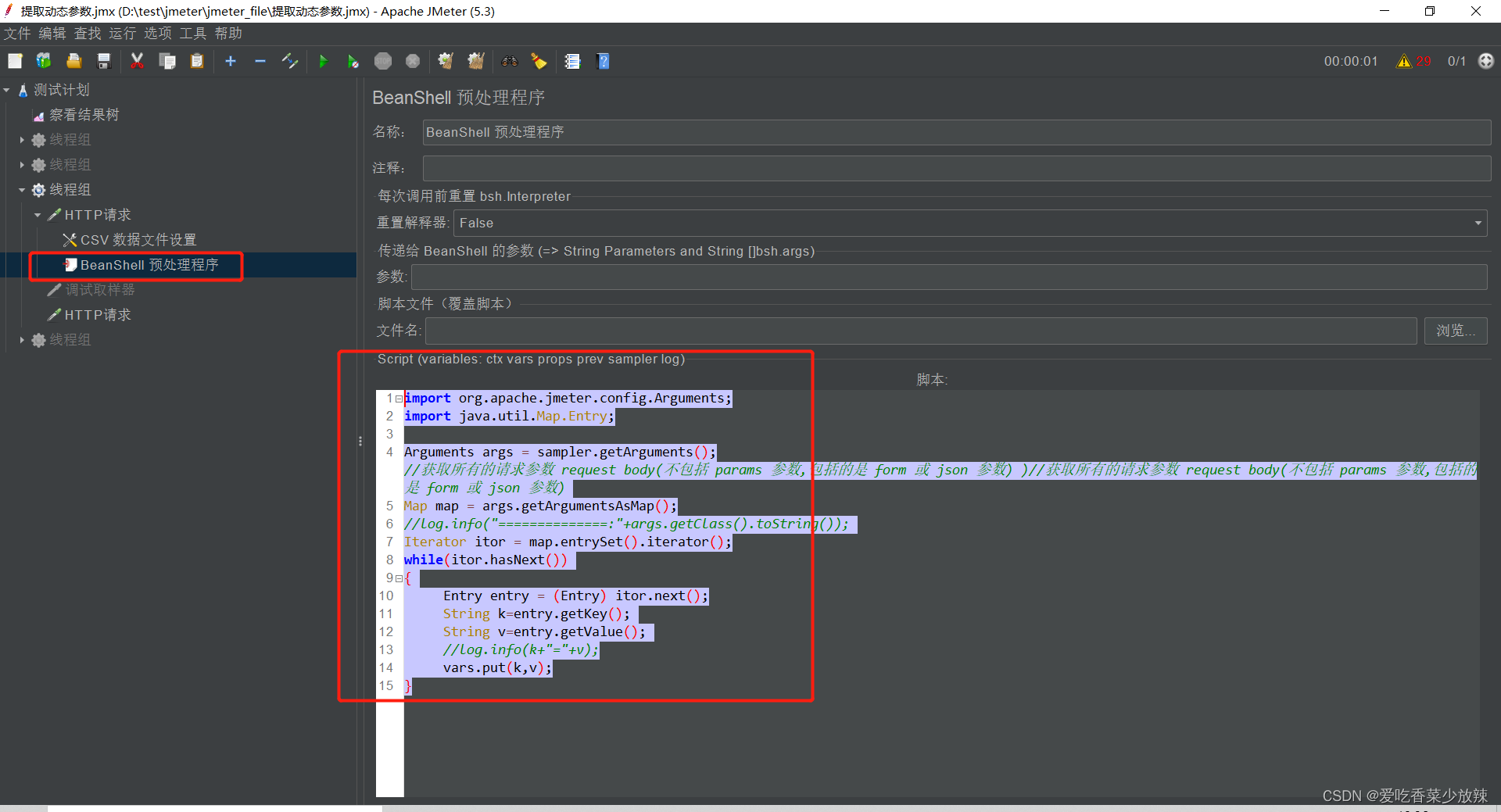Screen dimensions: 1501x812
Task: Click code line vars.put(k,v);
Action: coord(497,668)
